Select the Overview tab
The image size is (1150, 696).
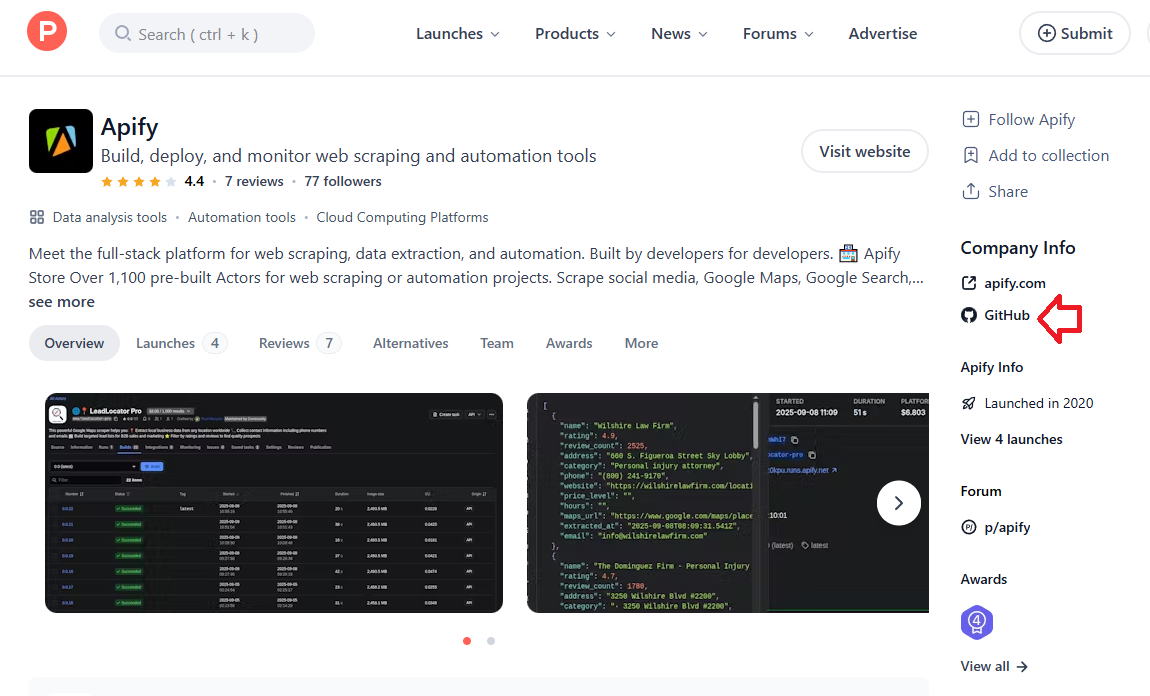(x=74, y=343)
